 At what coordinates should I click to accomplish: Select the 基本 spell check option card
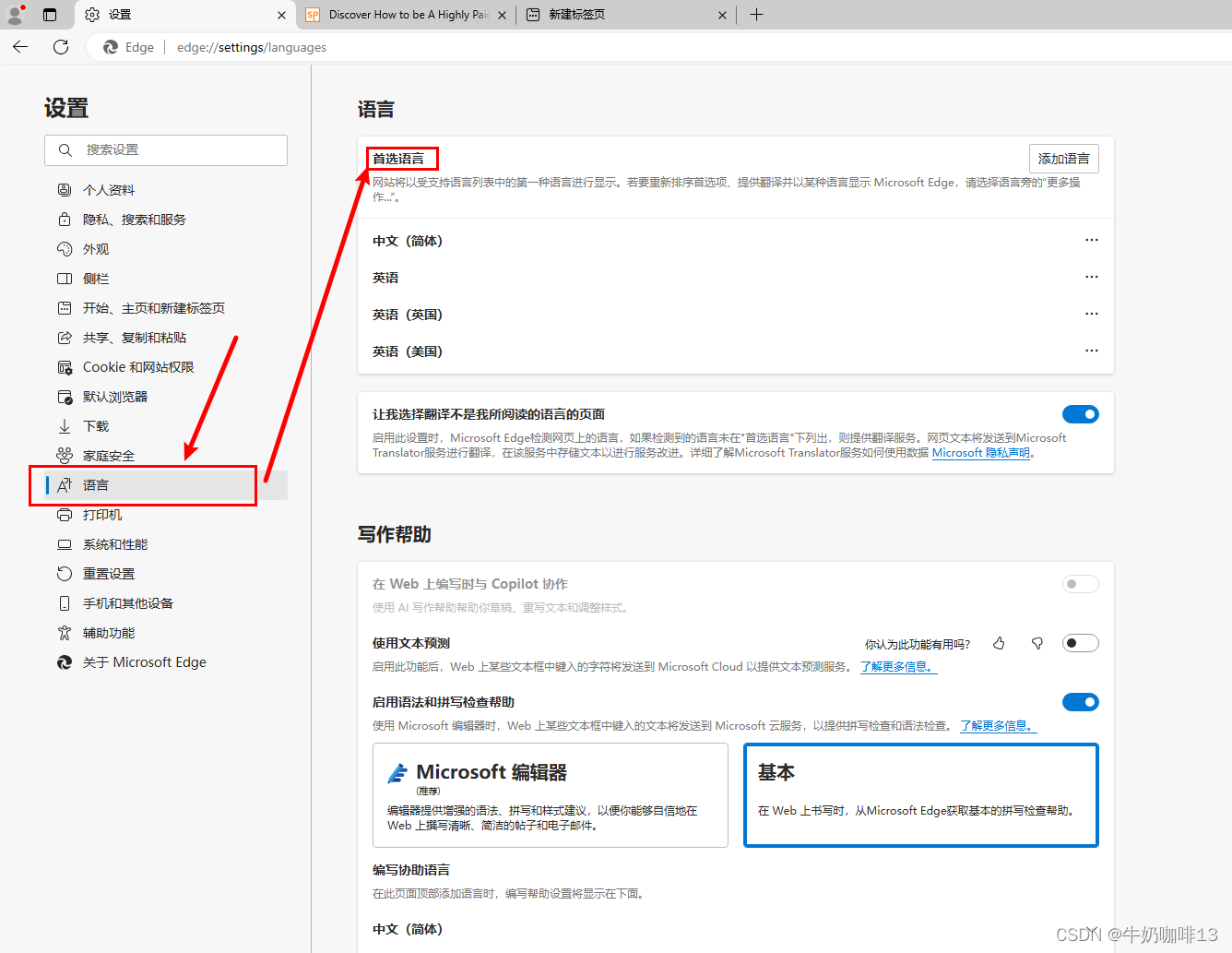921,795
